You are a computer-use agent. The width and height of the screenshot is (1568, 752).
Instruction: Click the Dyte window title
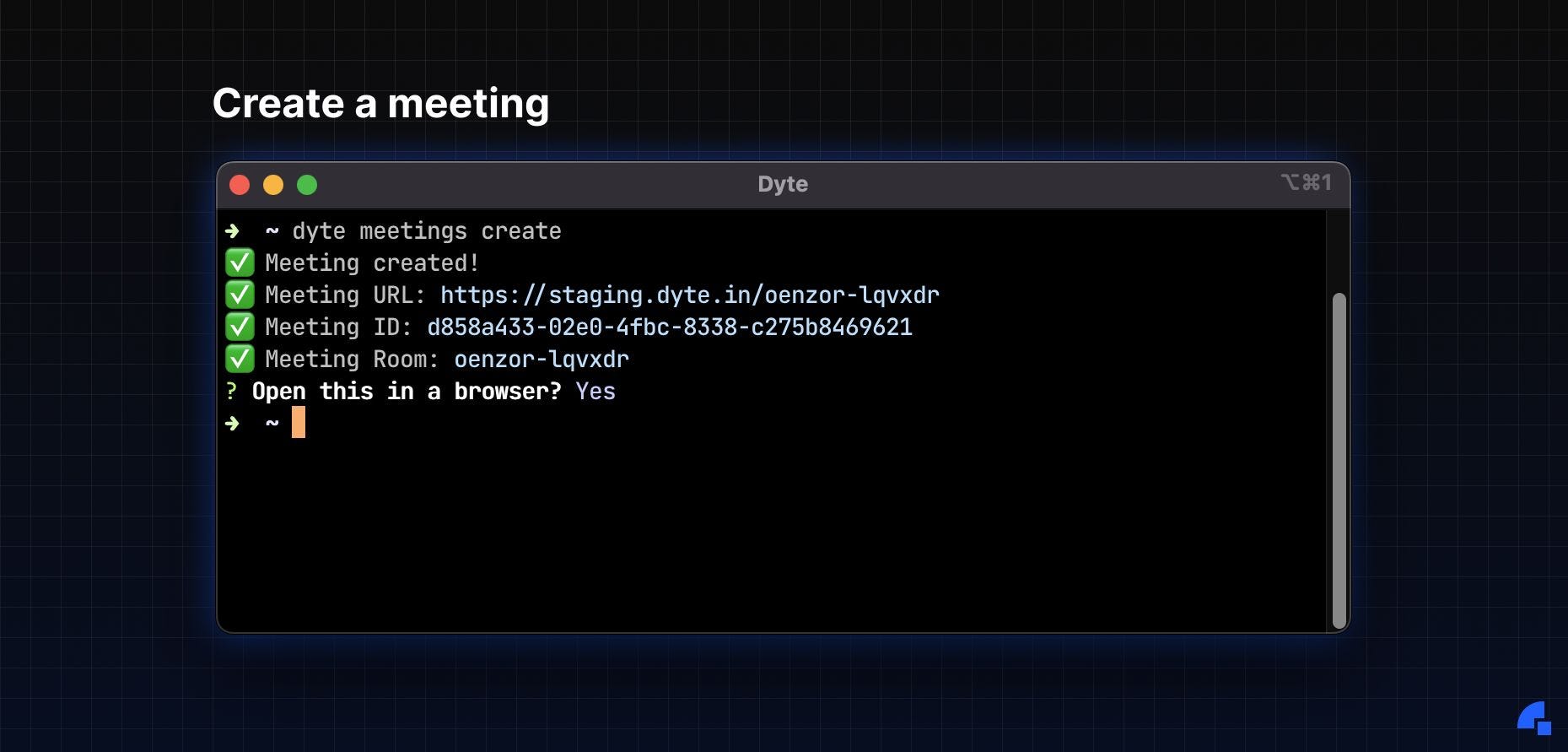tap(783, 184)
